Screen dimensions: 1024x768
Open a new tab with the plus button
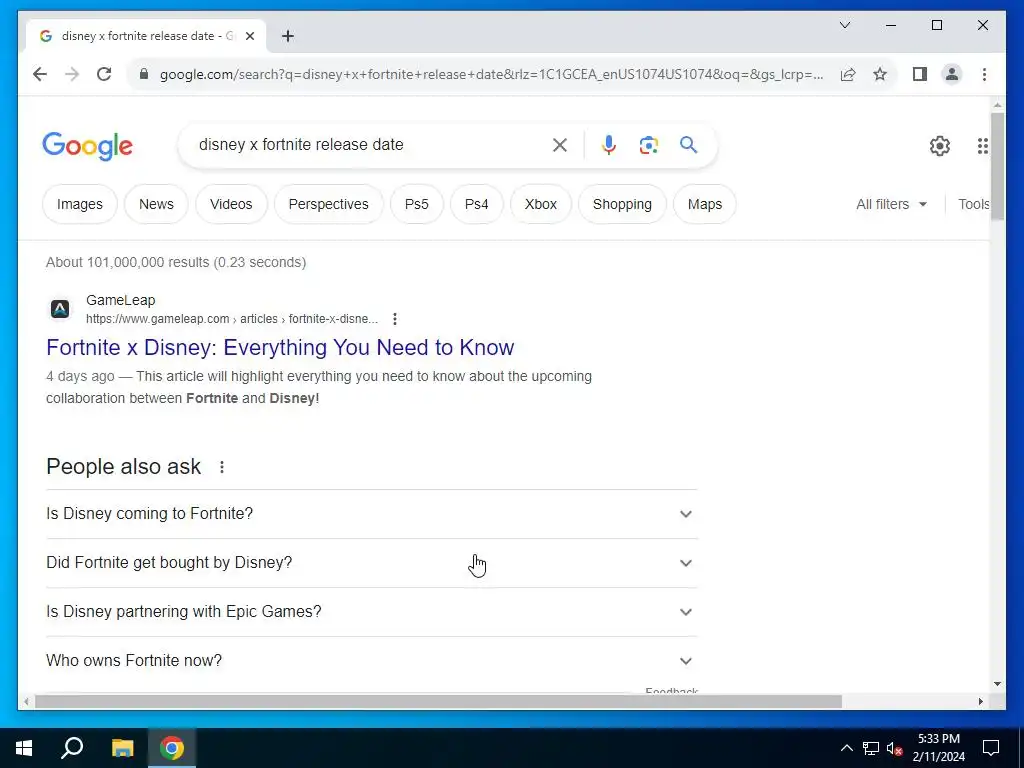coord(287,36)
